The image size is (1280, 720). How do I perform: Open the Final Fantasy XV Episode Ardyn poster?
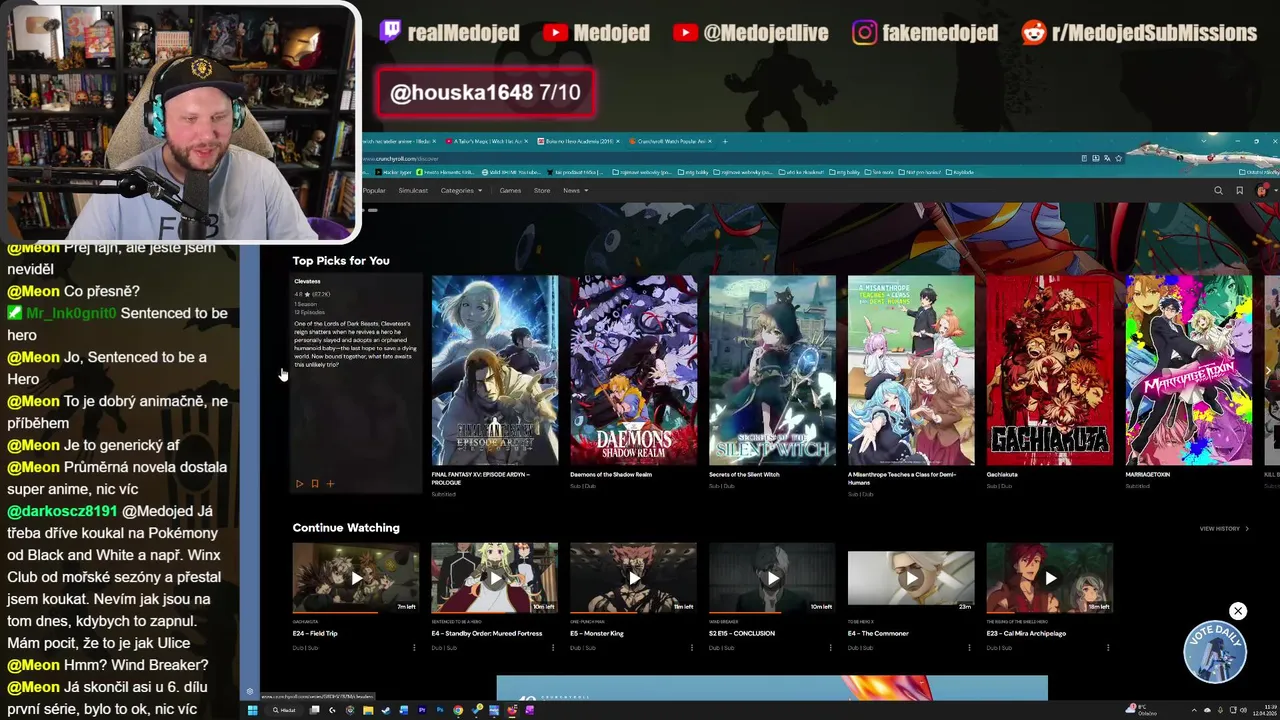(x=495, y=370)
